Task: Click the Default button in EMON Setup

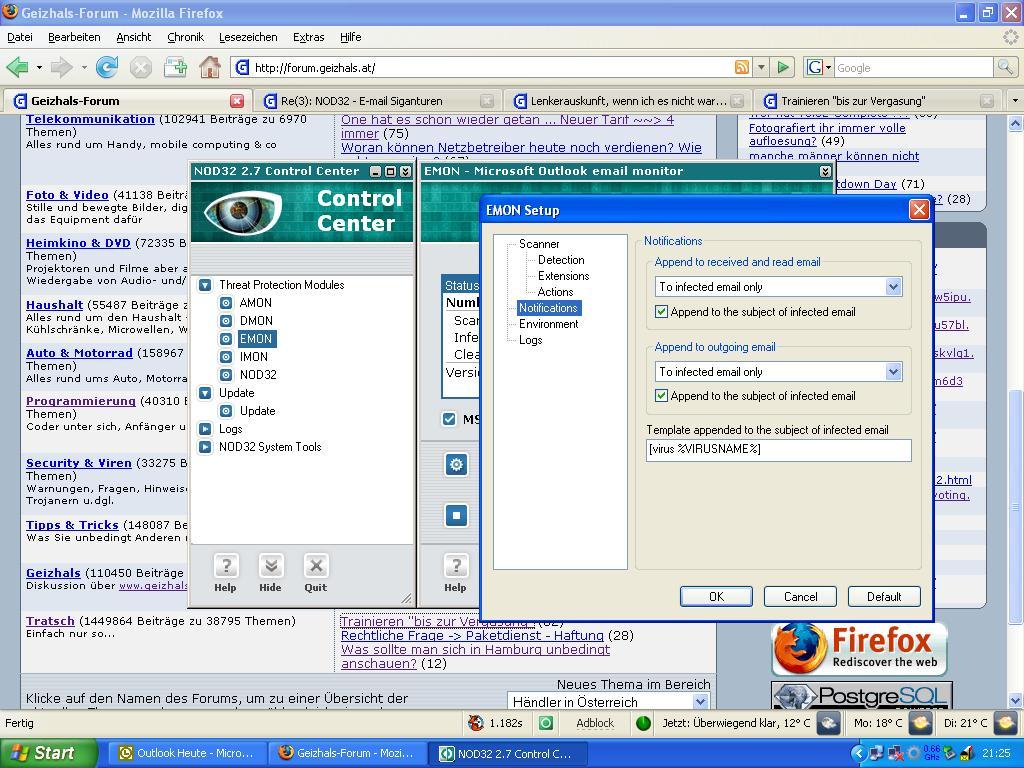Action: tap(884, 596)
